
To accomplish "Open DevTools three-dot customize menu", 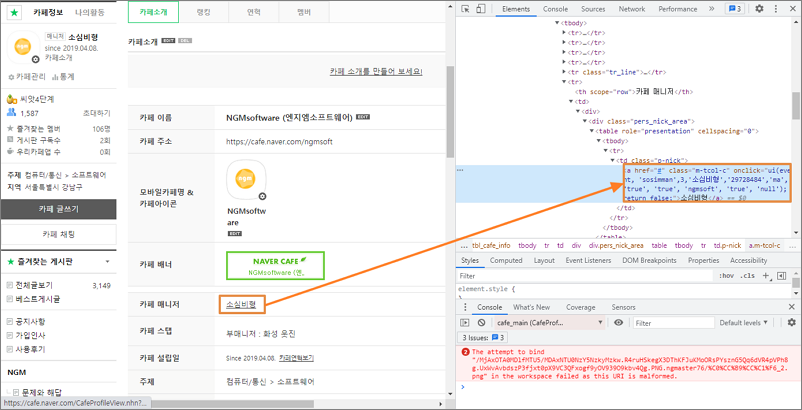I will point(774,9).
